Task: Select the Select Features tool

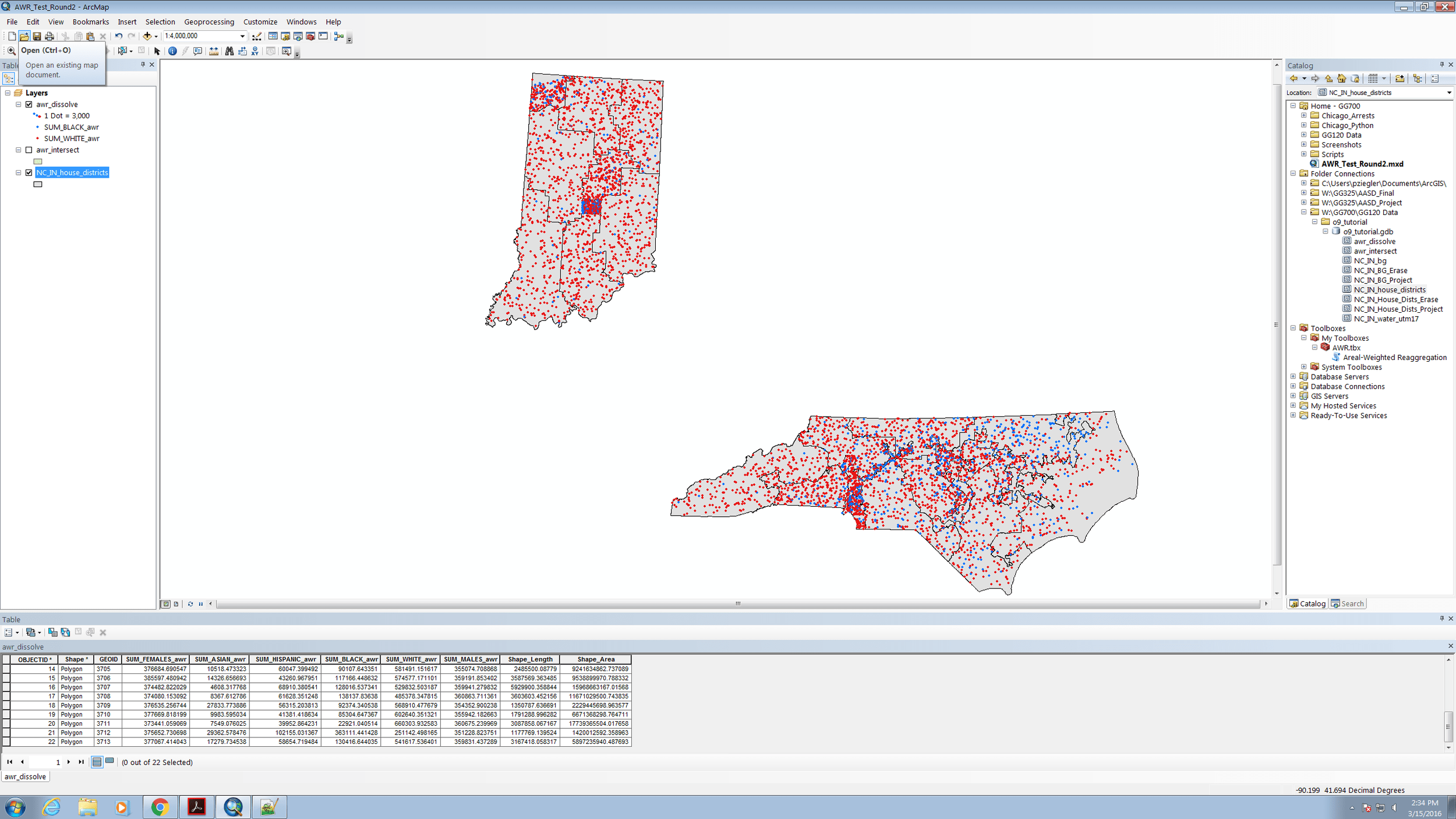Action: [122, 51]
